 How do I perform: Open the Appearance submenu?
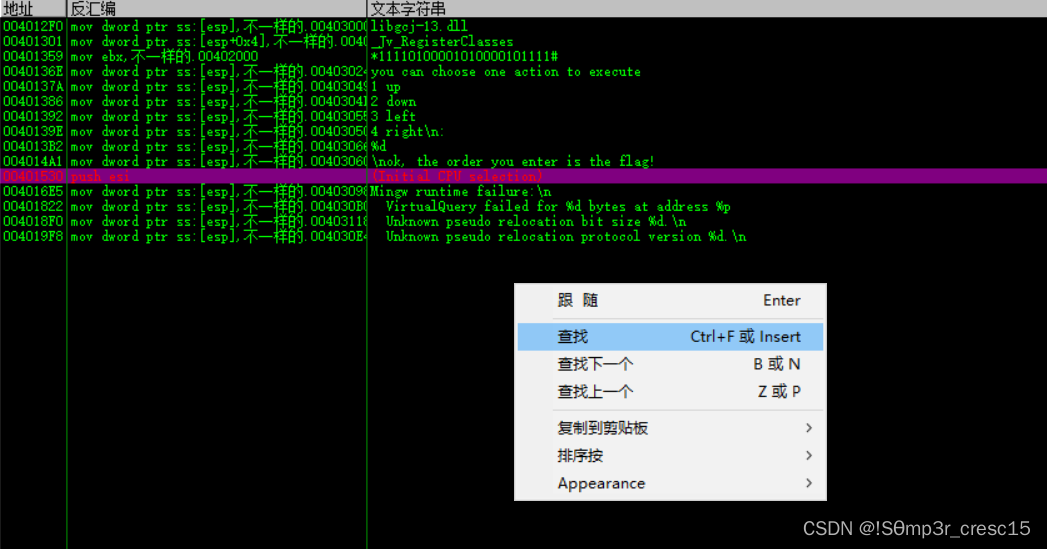tap(670, 483)
